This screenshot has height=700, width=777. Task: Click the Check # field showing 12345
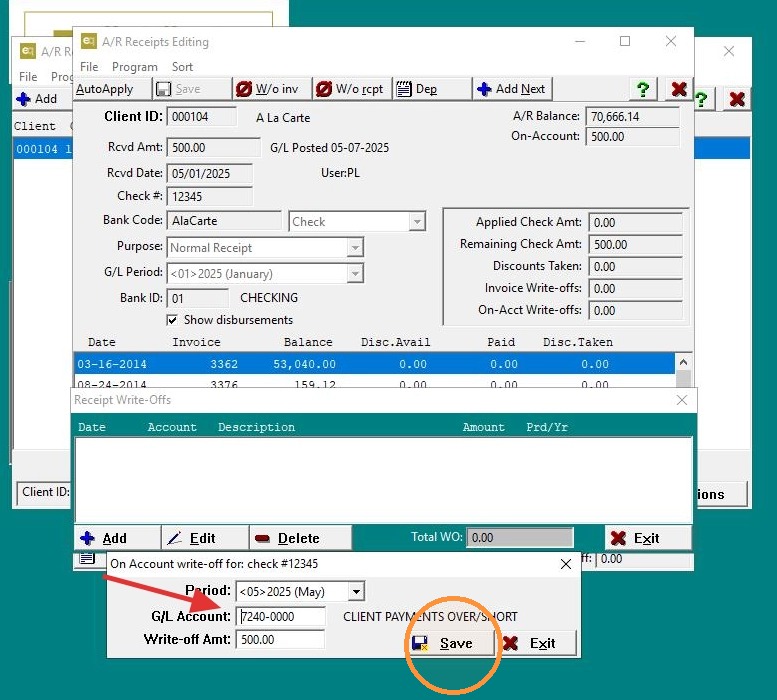click(210, 197)
